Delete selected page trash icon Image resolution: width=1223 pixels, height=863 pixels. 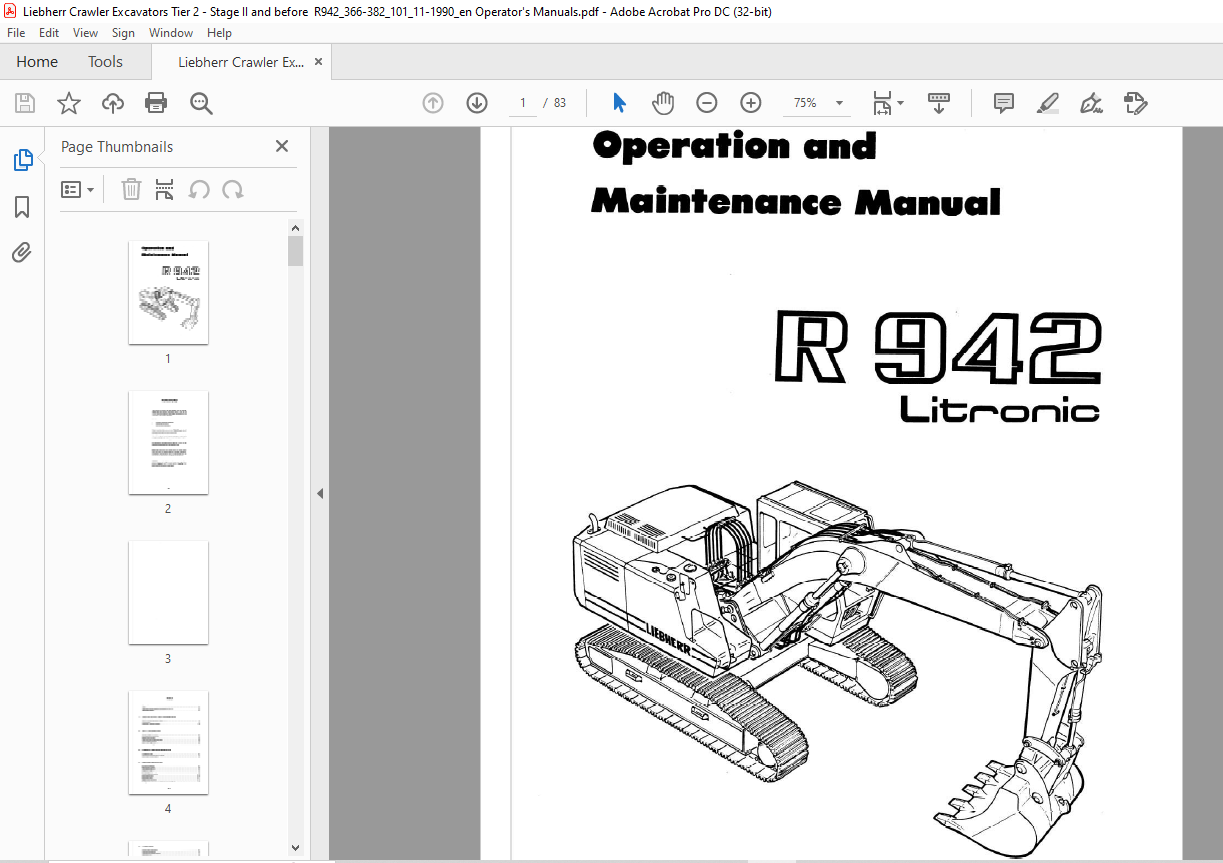coord(131,189)
